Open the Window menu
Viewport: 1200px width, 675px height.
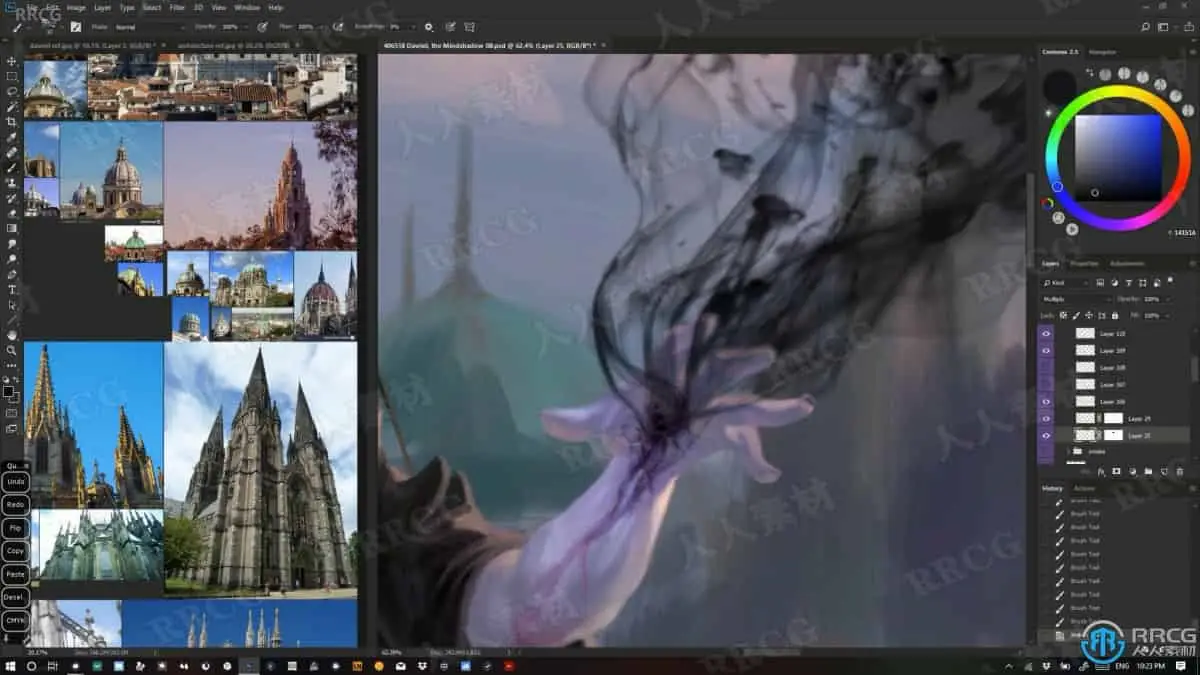(247, 7)
